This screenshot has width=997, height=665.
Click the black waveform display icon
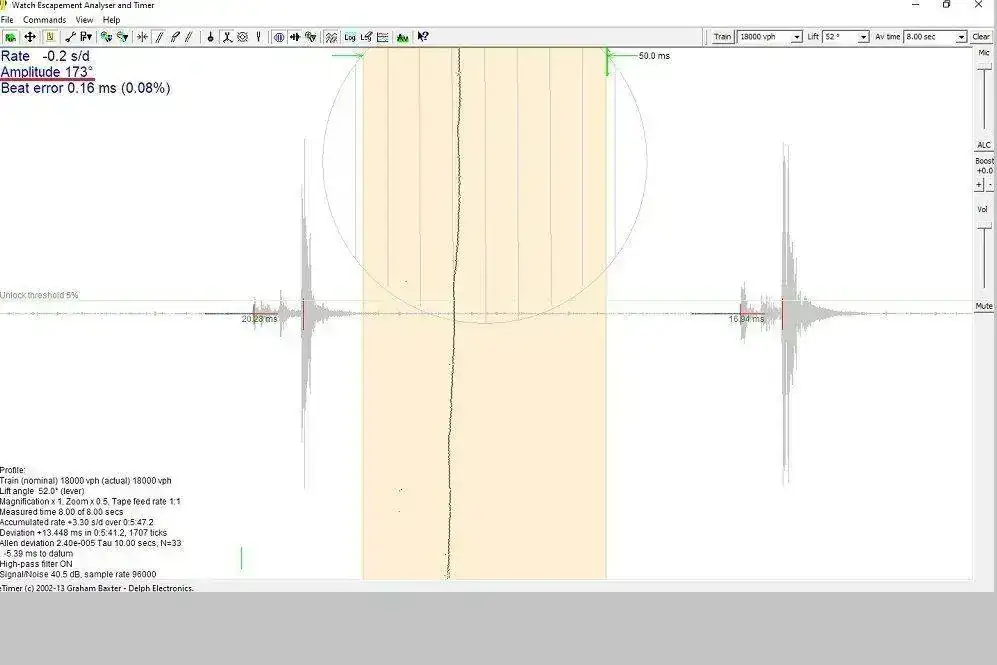295,37
